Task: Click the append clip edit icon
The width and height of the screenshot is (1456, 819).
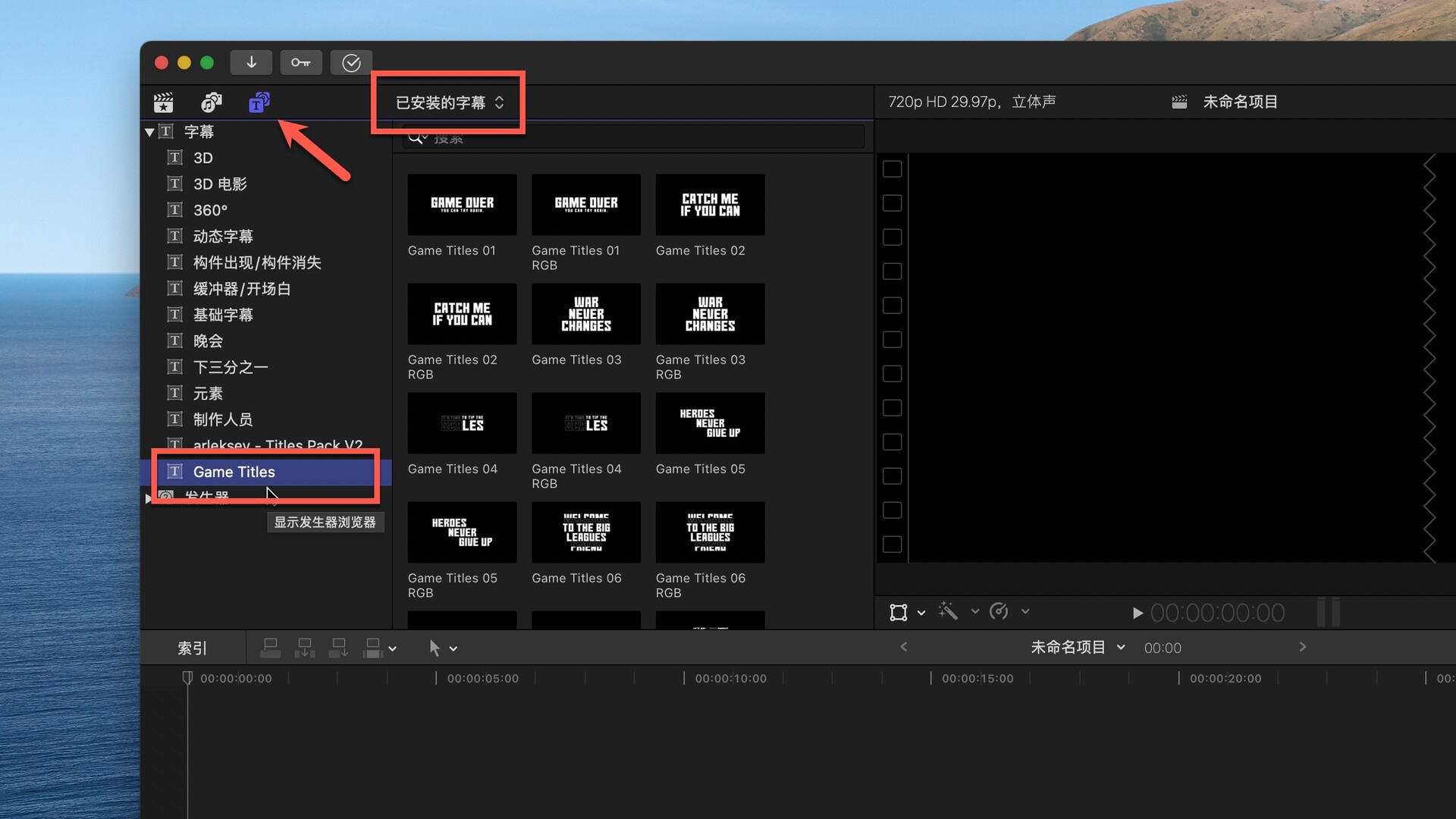Action: point(338,648)
